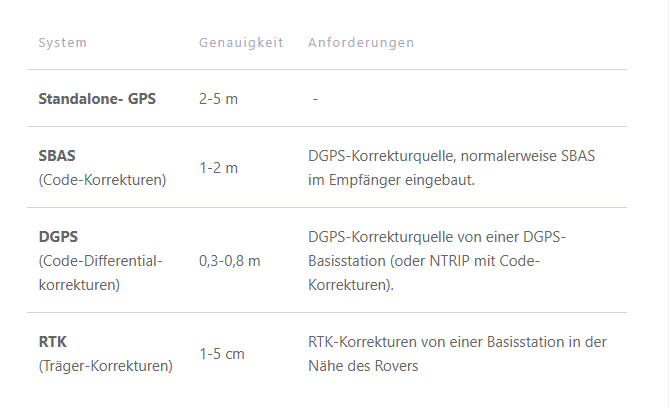Select the SBAS bold heading
The width and height of the screenshot is (669, 408).
click(57, 156)
